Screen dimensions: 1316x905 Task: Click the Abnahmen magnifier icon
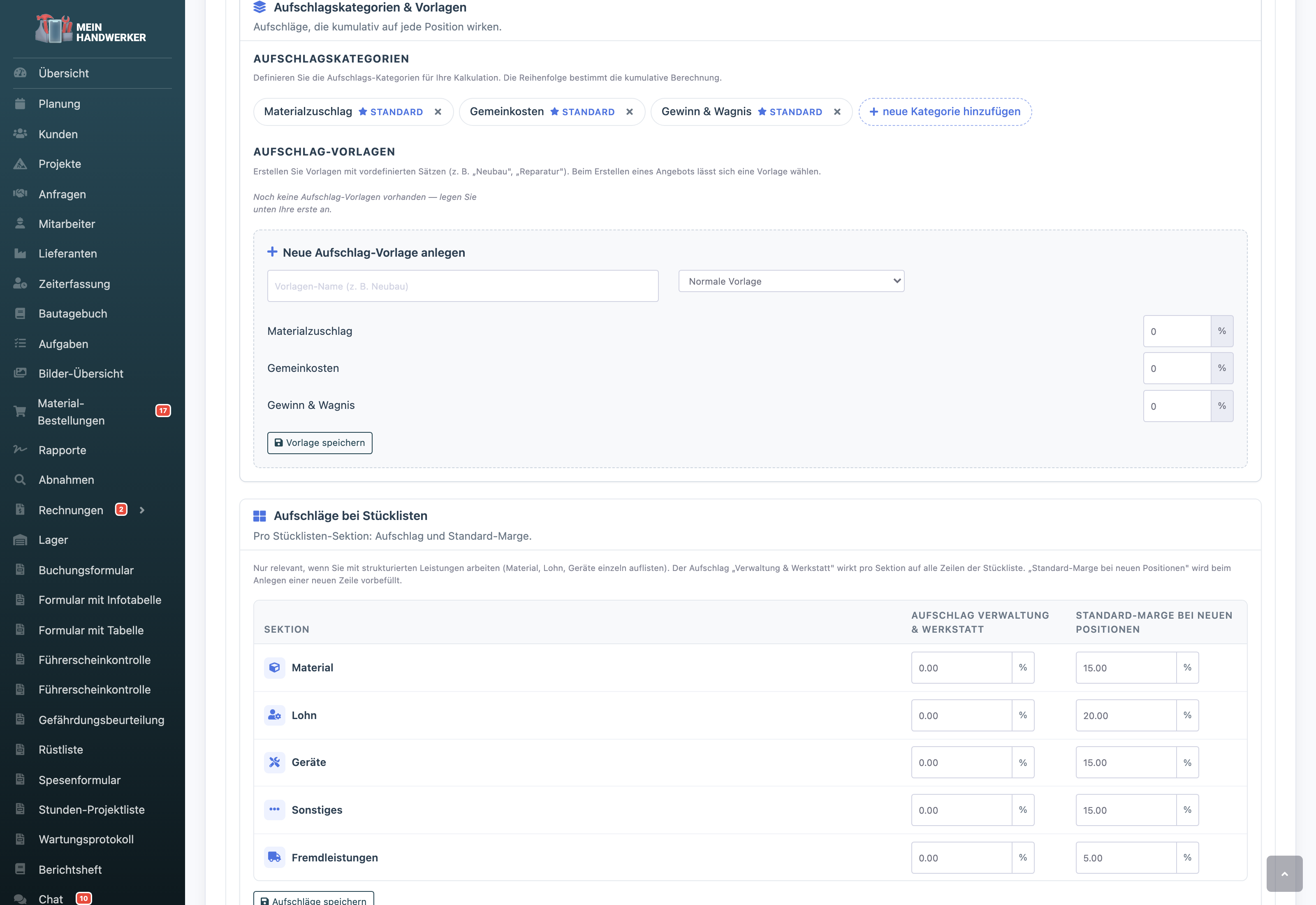tap(21, 480)
